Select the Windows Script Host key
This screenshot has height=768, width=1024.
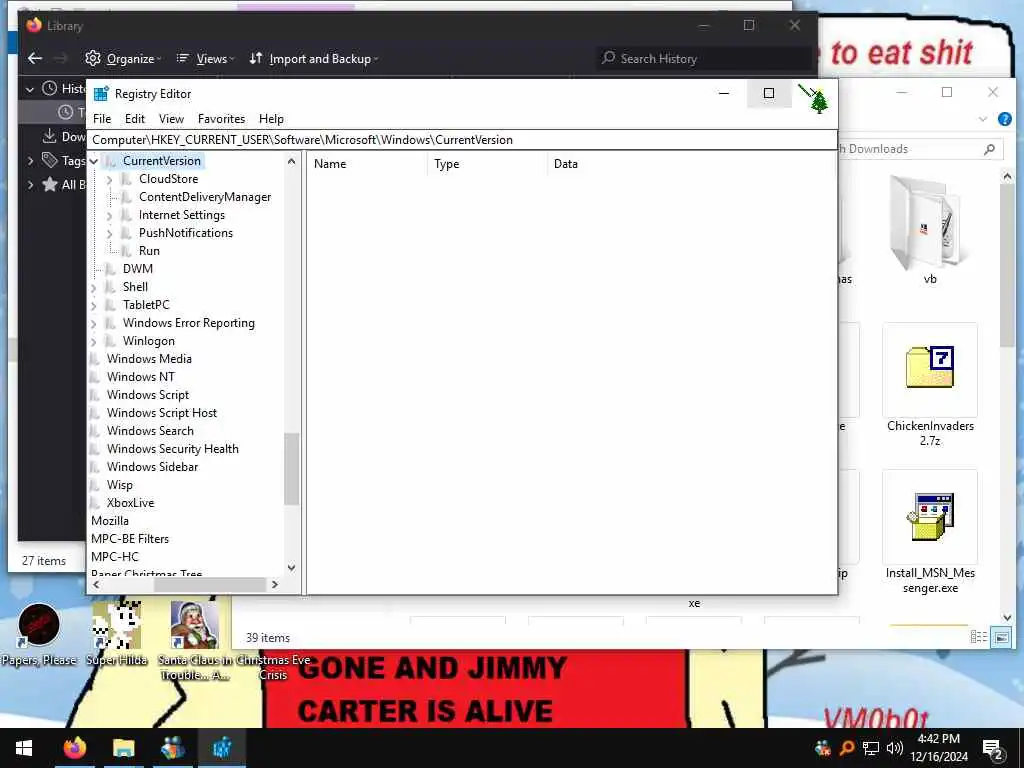161,413
